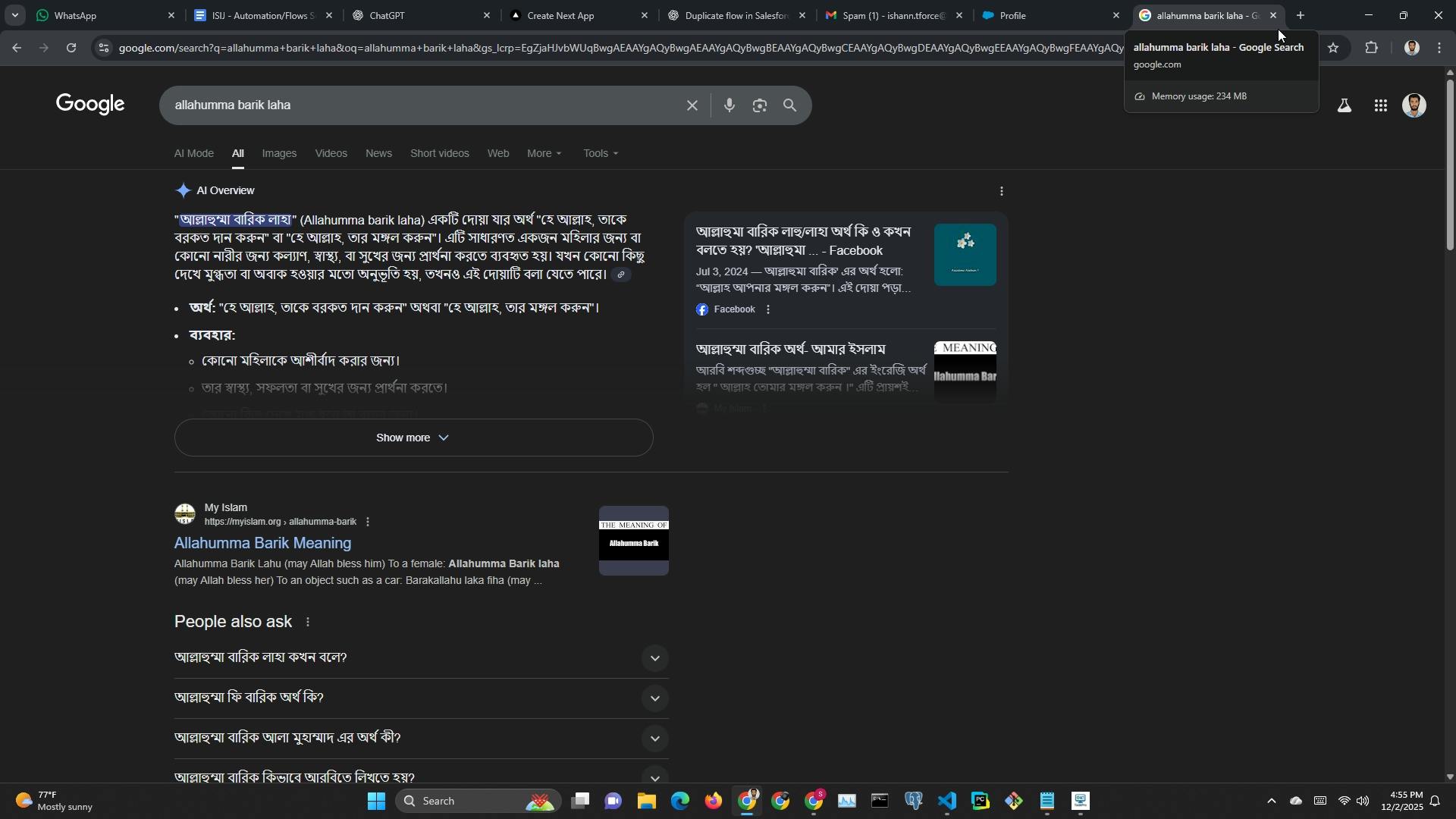Open AI Overview three-dot options
This screenshot has width=1456, height=819.
coord(1001,191)
